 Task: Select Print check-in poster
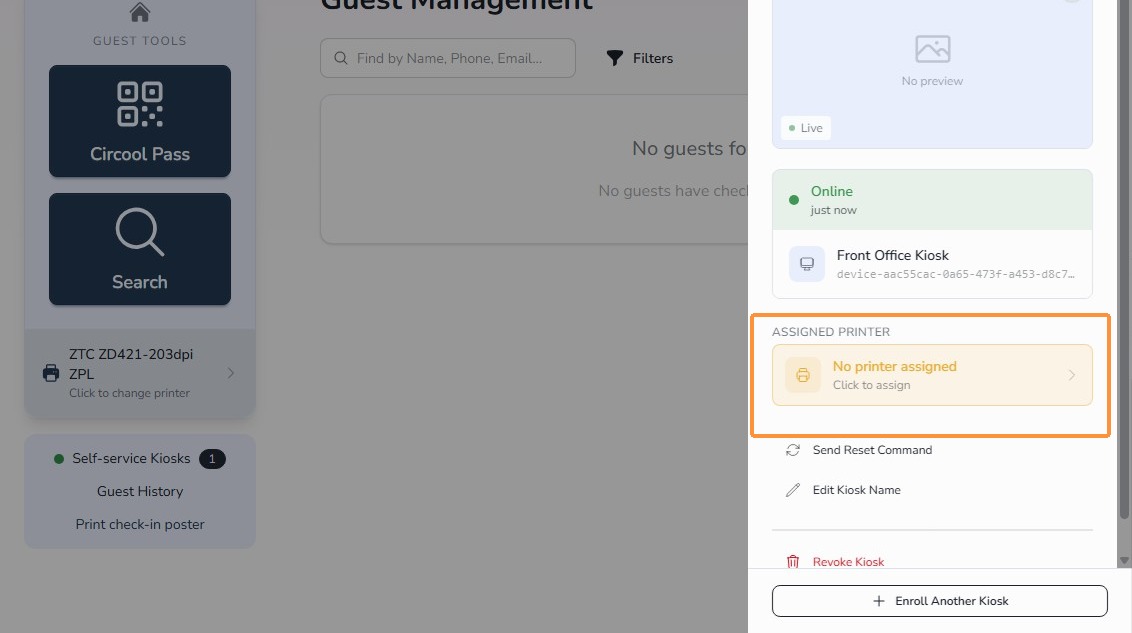pos(140,524)
